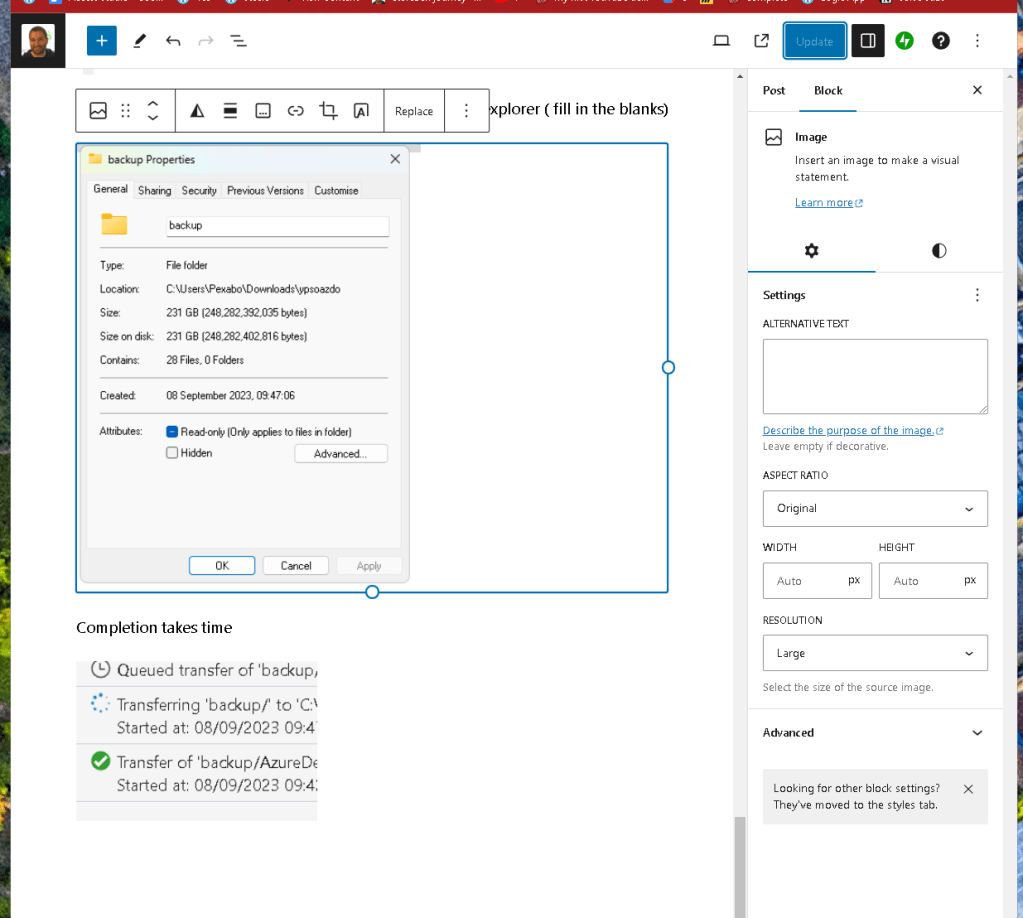
Task: Open the device preview laptop icon
Action: coord(721,41)
